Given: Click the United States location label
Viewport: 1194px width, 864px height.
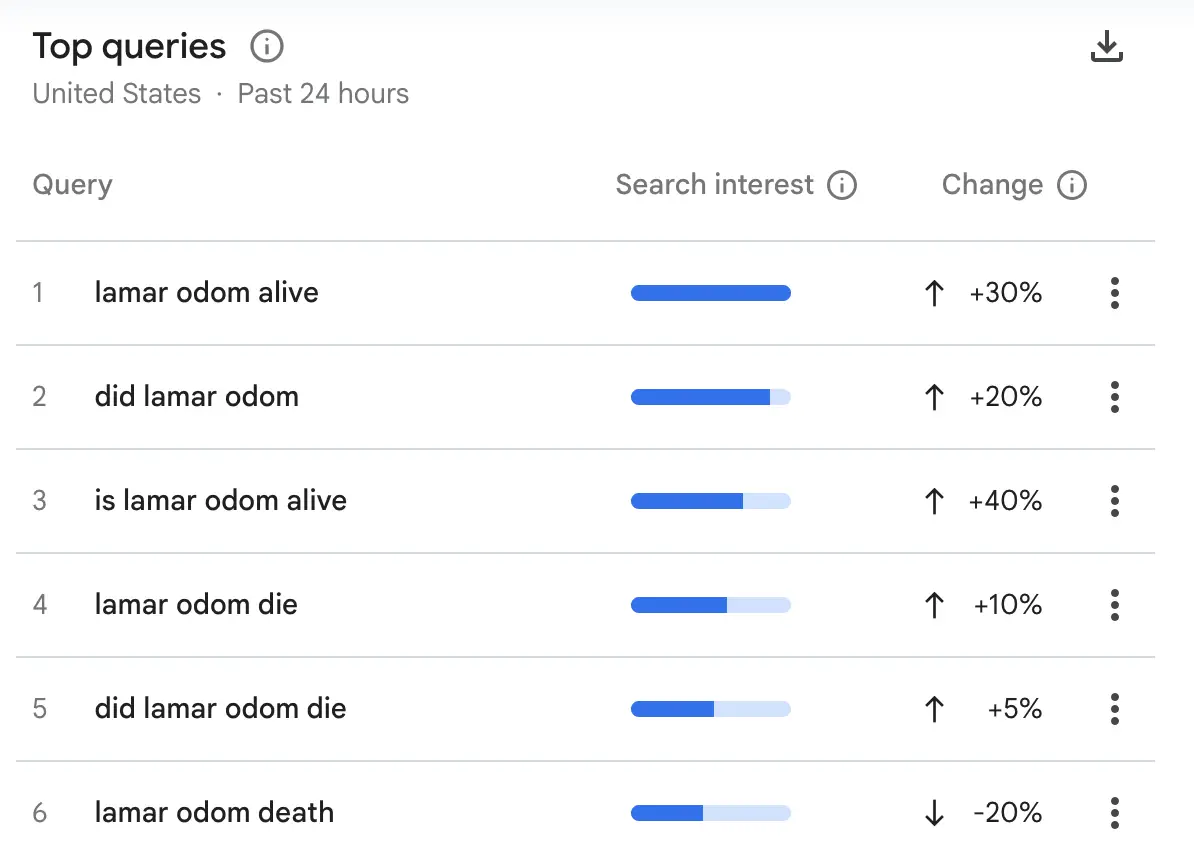Looking at the screenshot, I should (x=116, y=93).
